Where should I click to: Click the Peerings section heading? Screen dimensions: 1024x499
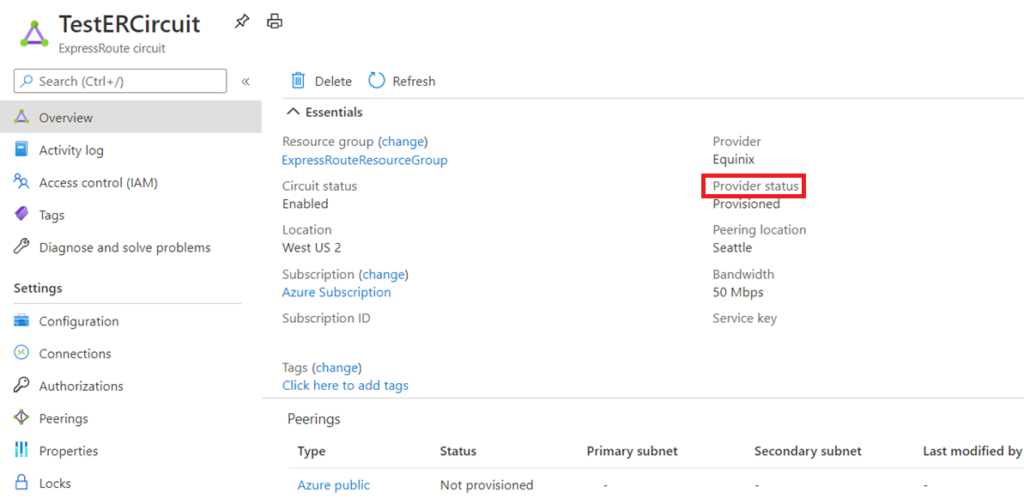pyautogui.click(x=313, y=419)
